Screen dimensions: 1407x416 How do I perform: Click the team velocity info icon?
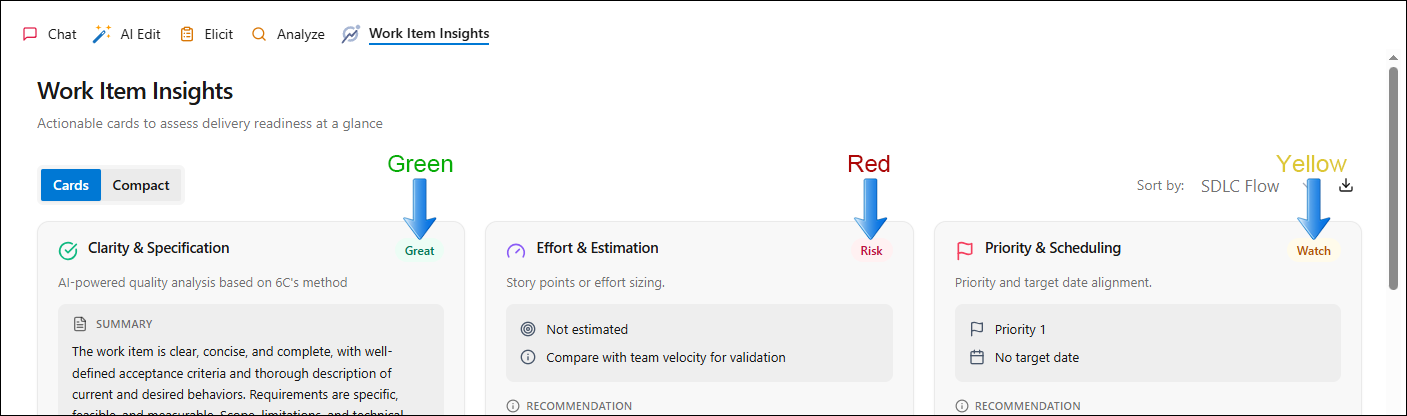528,357
